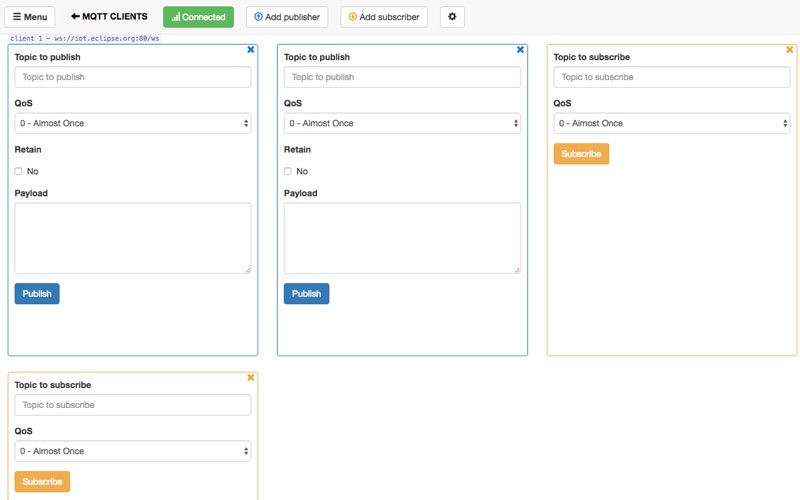The width and height of the screenshot is (800, 500).
Task: Open the gear settings icon
Action: 452,17
